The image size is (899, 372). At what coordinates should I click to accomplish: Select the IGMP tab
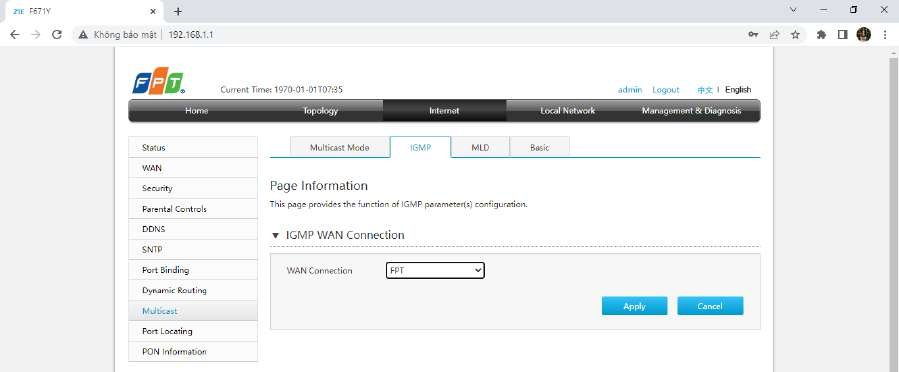click(x=420, y=147)
